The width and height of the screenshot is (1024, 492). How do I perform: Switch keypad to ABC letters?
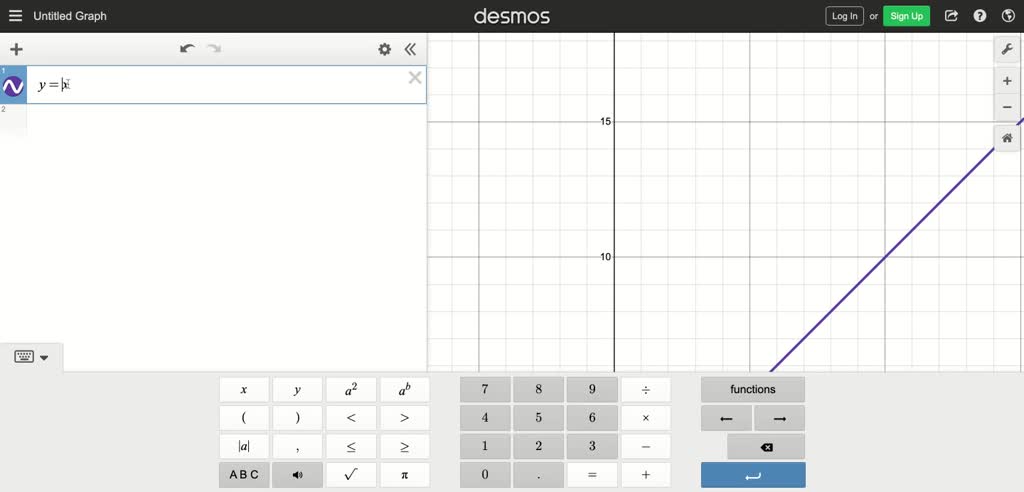click(244, 475)
